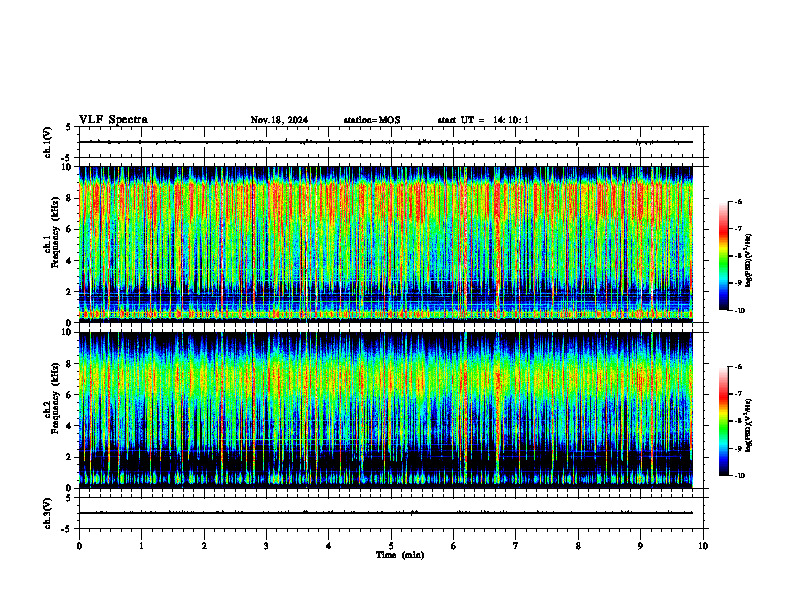Click the "Time (min)" x-axis label
Screen dimensions: 792x612
(x=400, y=555)
